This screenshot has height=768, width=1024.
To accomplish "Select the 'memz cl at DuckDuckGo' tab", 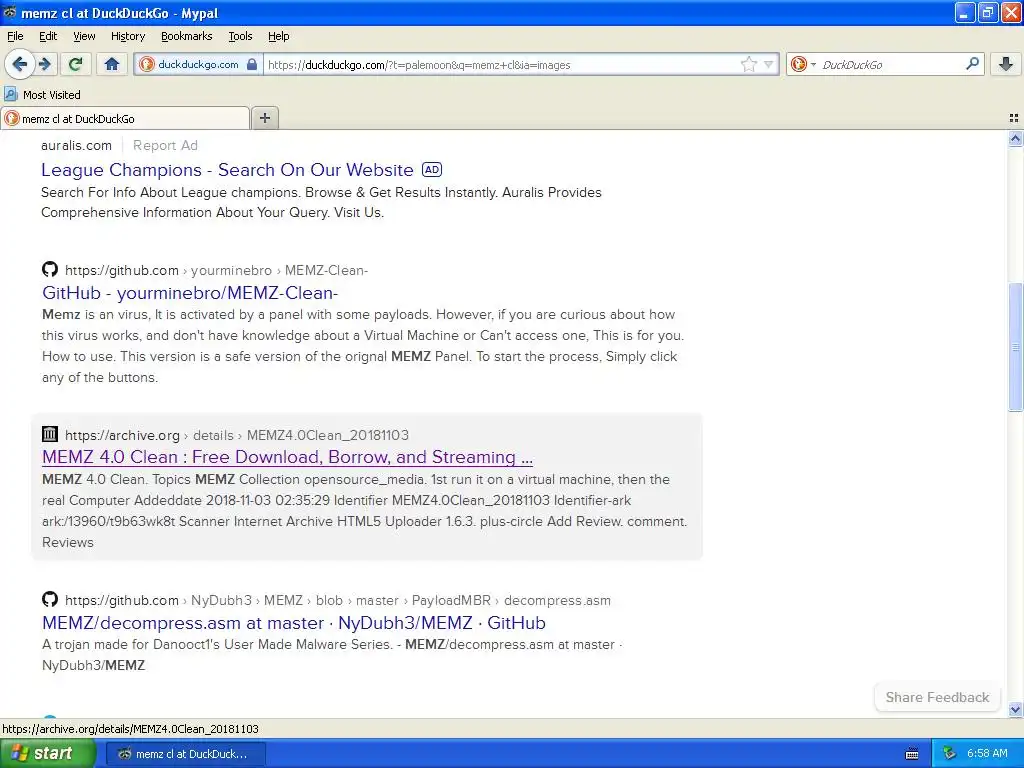I will (125, 118).
